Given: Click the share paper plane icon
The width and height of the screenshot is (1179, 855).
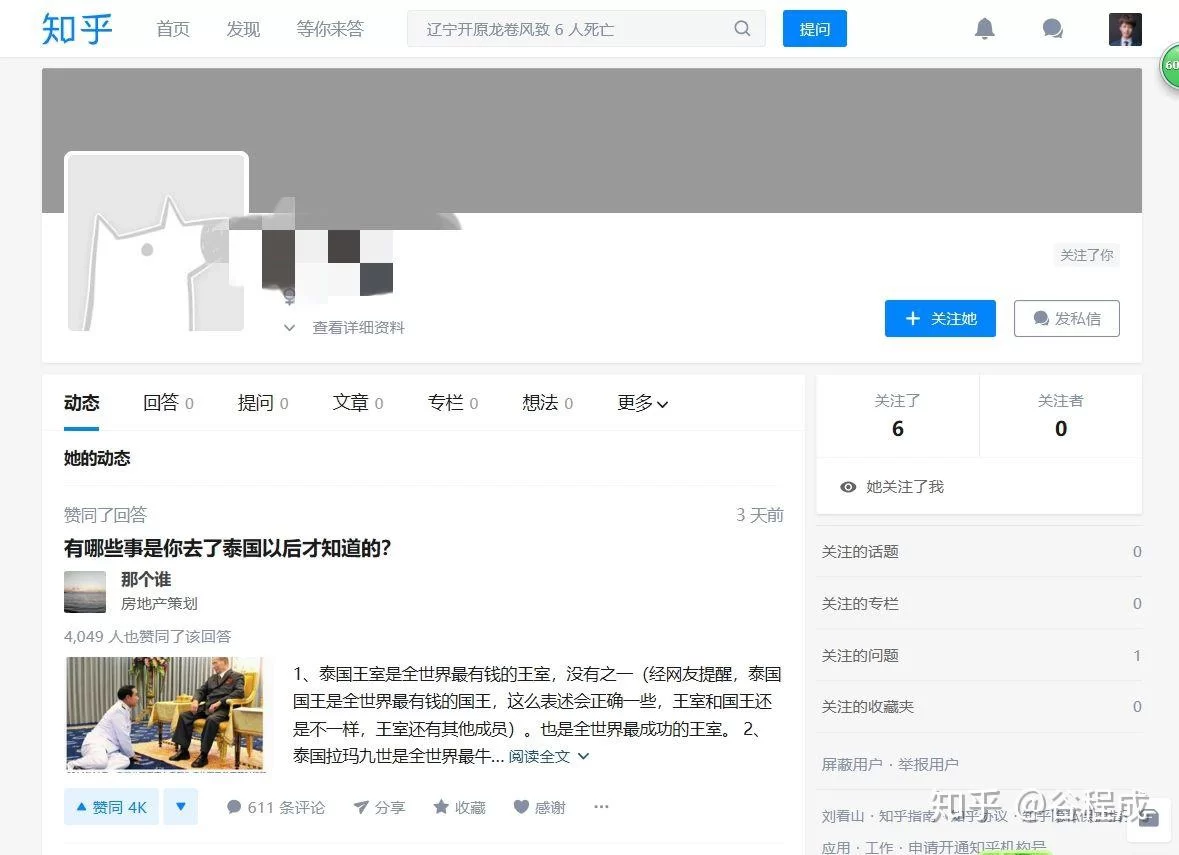Looking at the screenshot, I should tap(361, 807).
